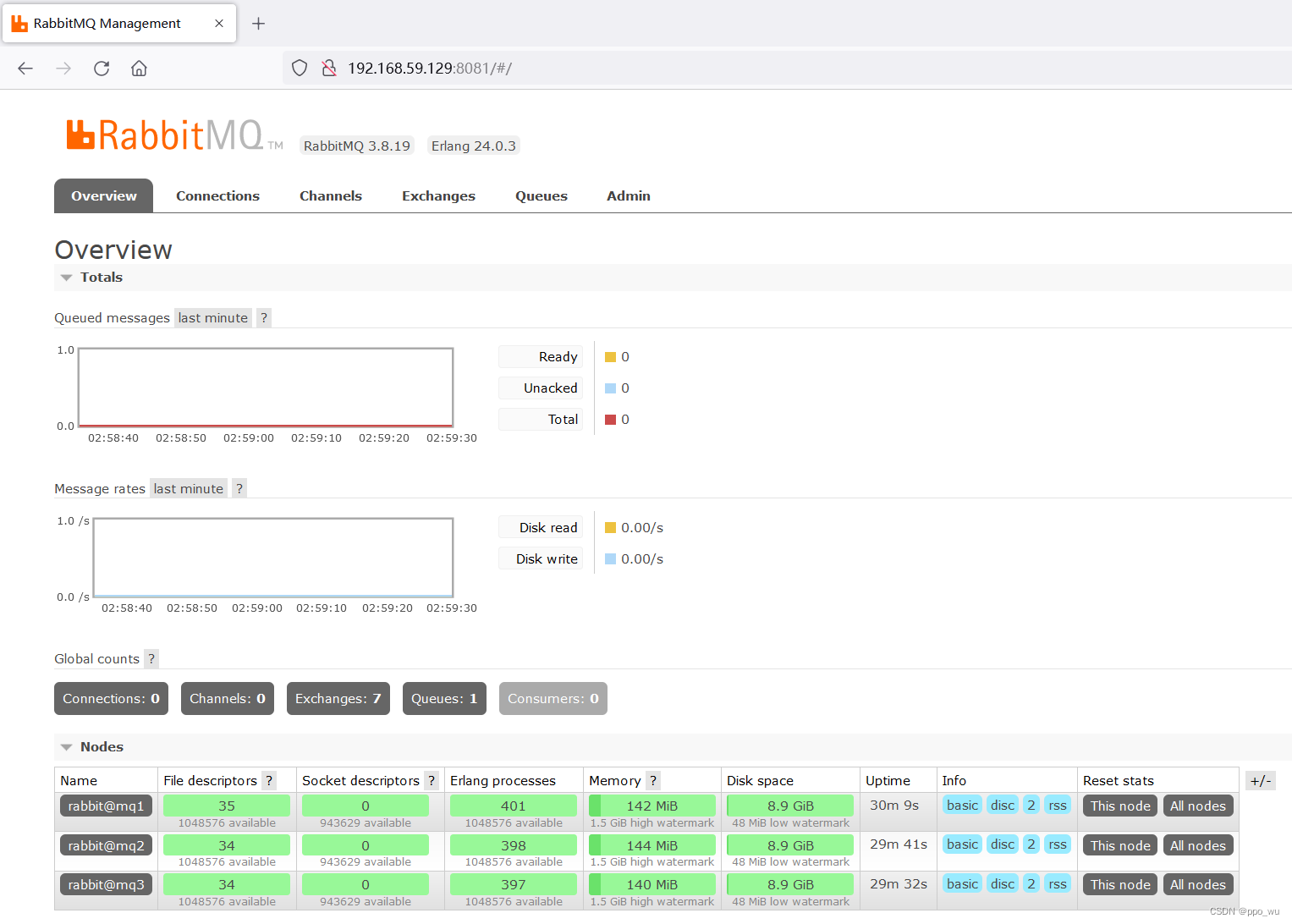Image resolution: width=1292 pixels, height=924 pixels.
Task: Click the Queues: 1 count button
Action: (x=444, y=699)
